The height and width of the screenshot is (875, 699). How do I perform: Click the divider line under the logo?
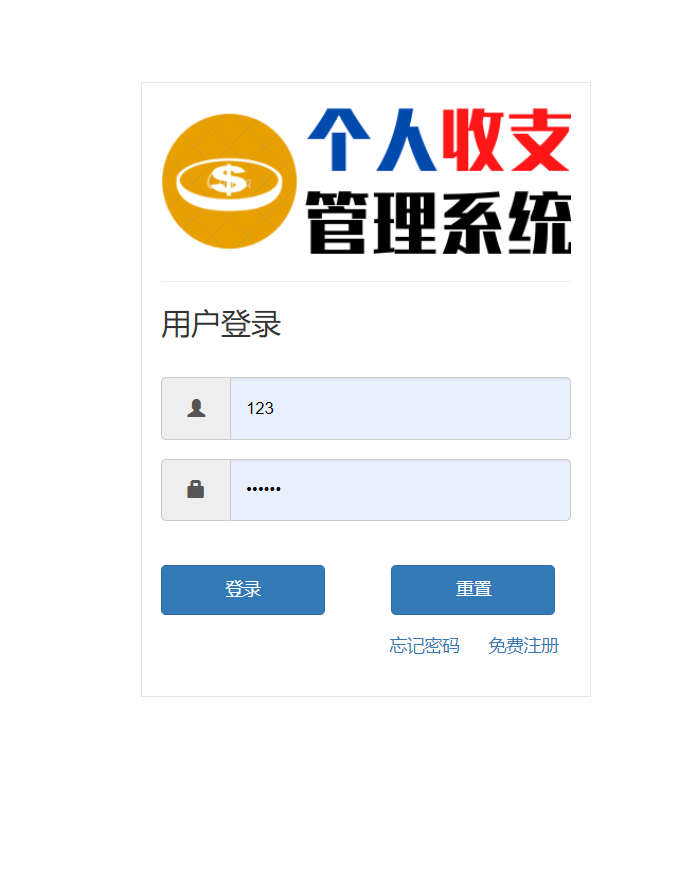366,281
